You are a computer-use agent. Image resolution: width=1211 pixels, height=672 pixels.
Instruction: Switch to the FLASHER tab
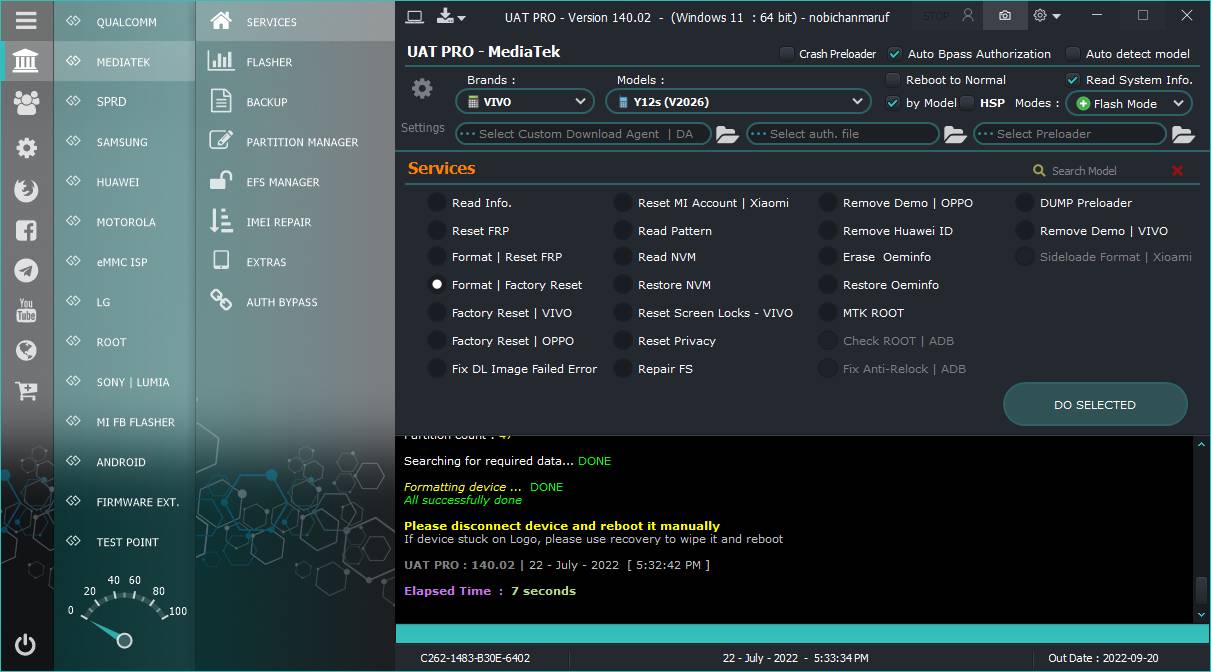coord(295,62)
